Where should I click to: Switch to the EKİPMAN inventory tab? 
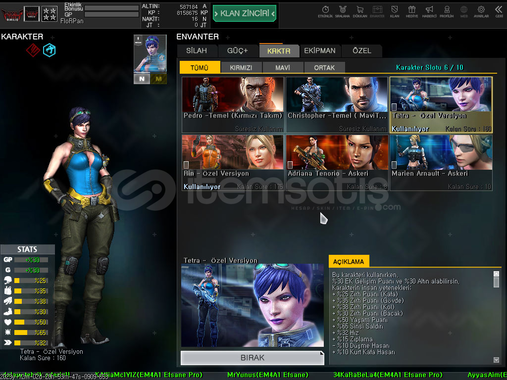(320, 51)
